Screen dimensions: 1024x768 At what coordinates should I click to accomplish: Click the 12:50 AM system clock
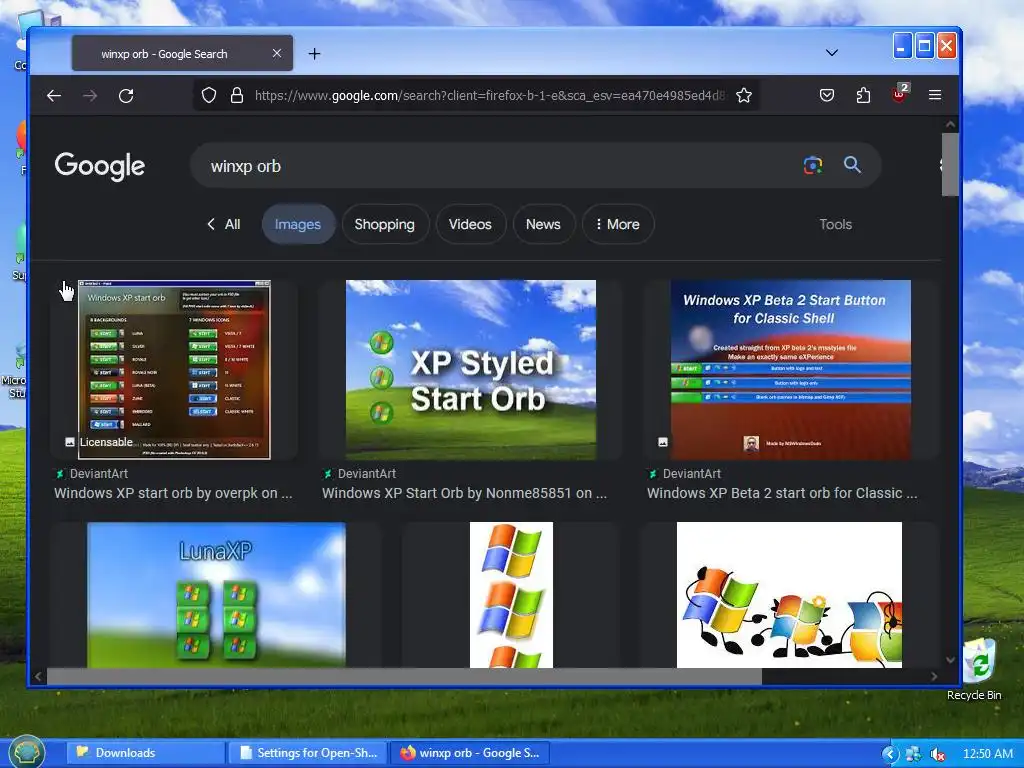pos(987,754)
